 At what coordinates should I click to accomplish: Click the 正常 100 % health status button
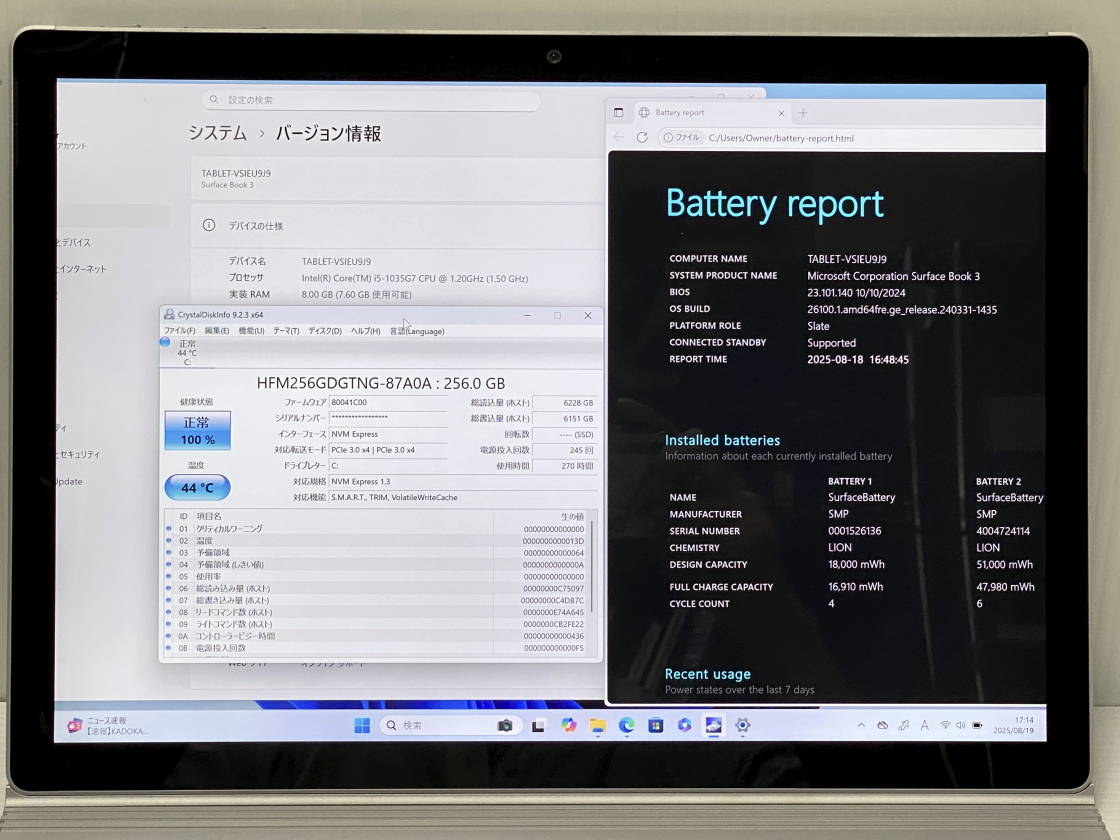[197, 431]
